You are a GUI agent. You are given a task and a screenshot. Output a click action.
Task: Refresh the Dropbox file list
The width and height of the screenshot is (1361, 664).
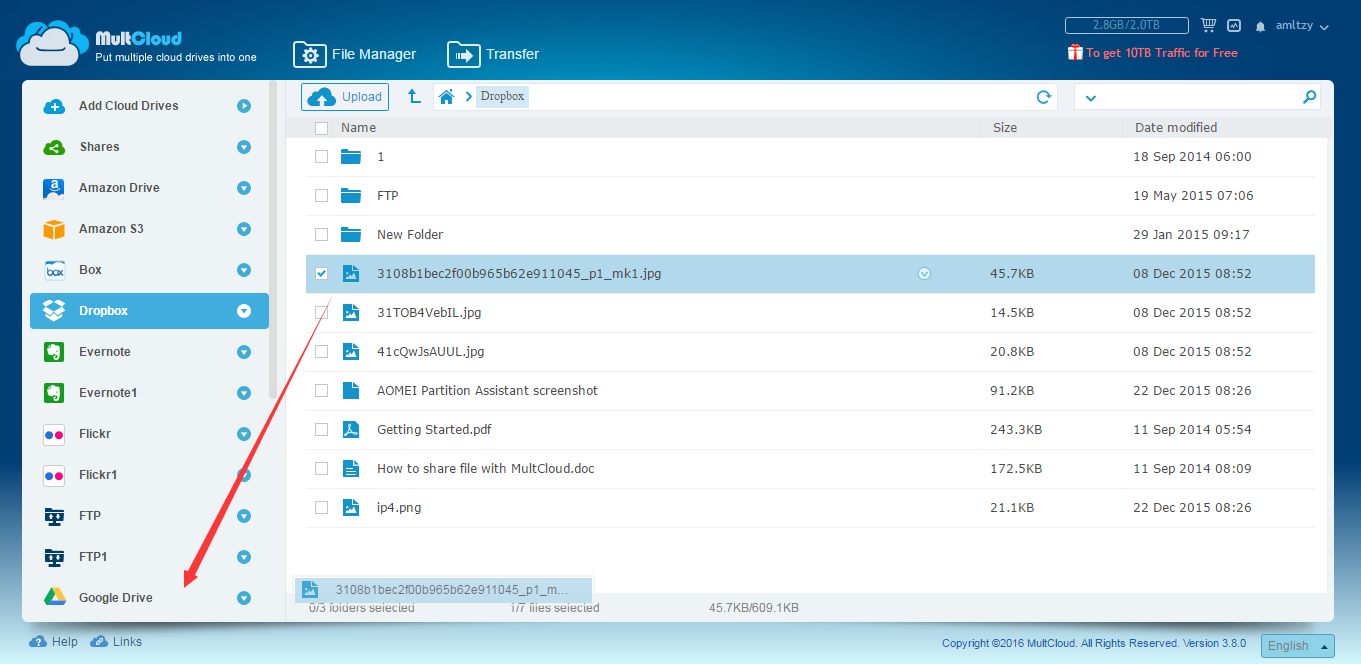coord(1044,97)
